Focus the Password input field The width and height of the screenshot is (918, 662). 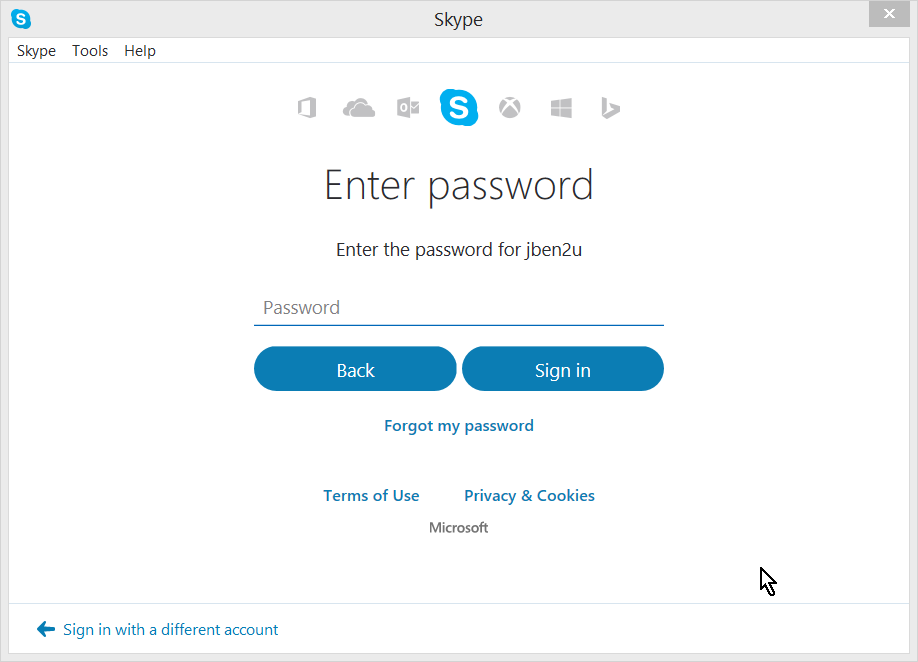pos(459,308)
